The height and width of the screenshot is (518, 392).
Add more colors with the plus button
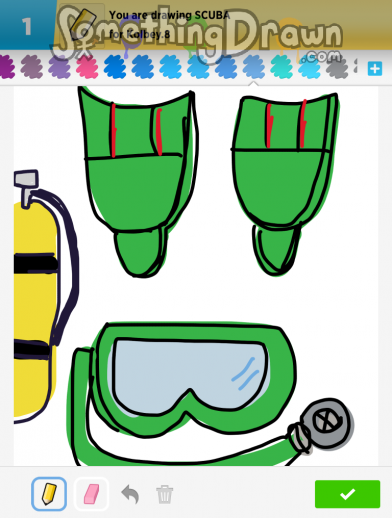(375, 69)
